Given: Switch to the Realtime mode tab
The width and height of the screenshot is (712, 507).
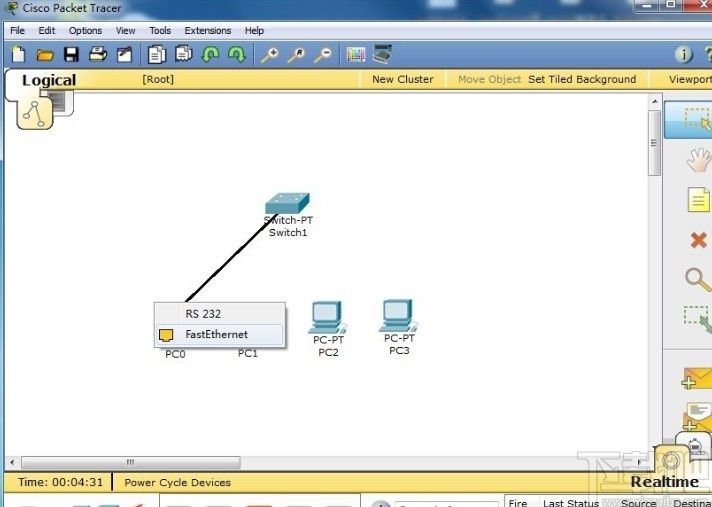Looking at the screenshot, I should [664, 482].
